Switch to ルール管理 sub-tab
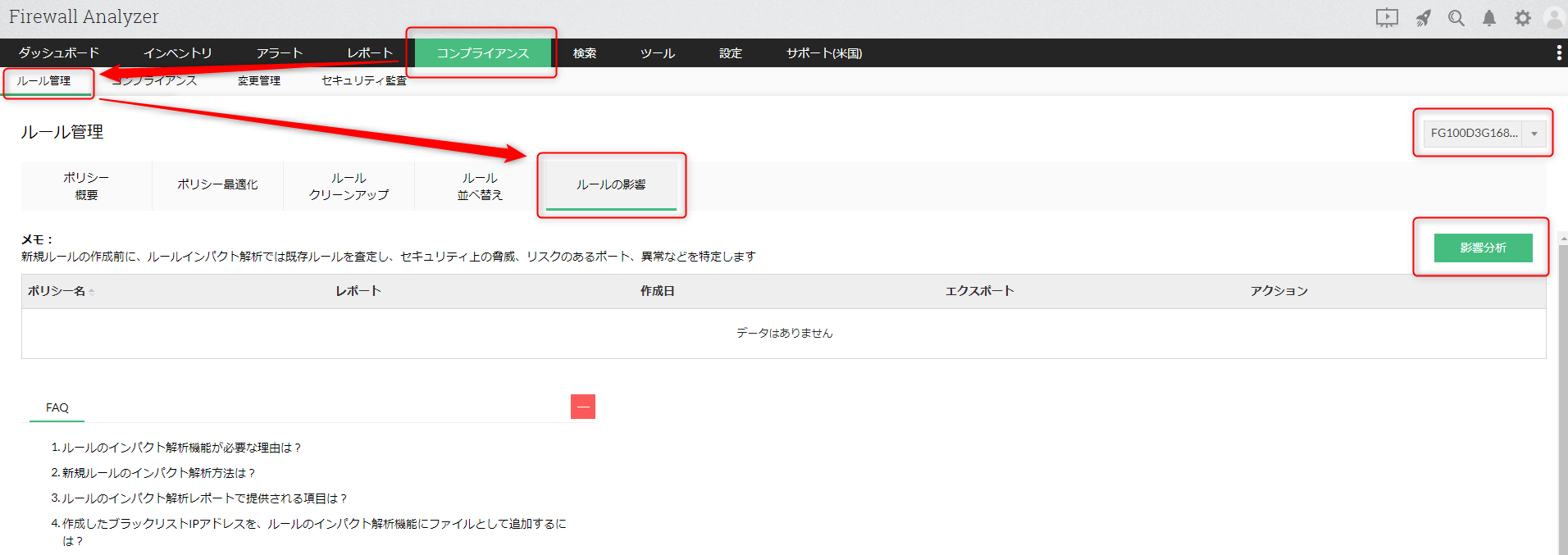 pos(44,81)
